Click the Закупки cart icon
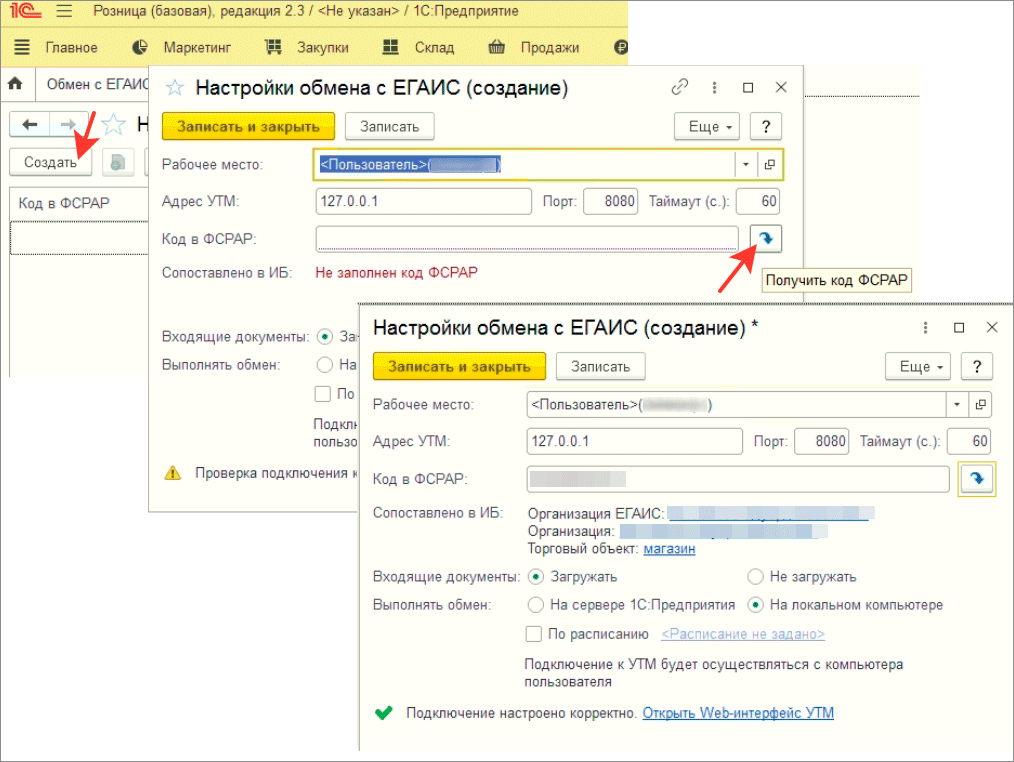 point(274,47)
